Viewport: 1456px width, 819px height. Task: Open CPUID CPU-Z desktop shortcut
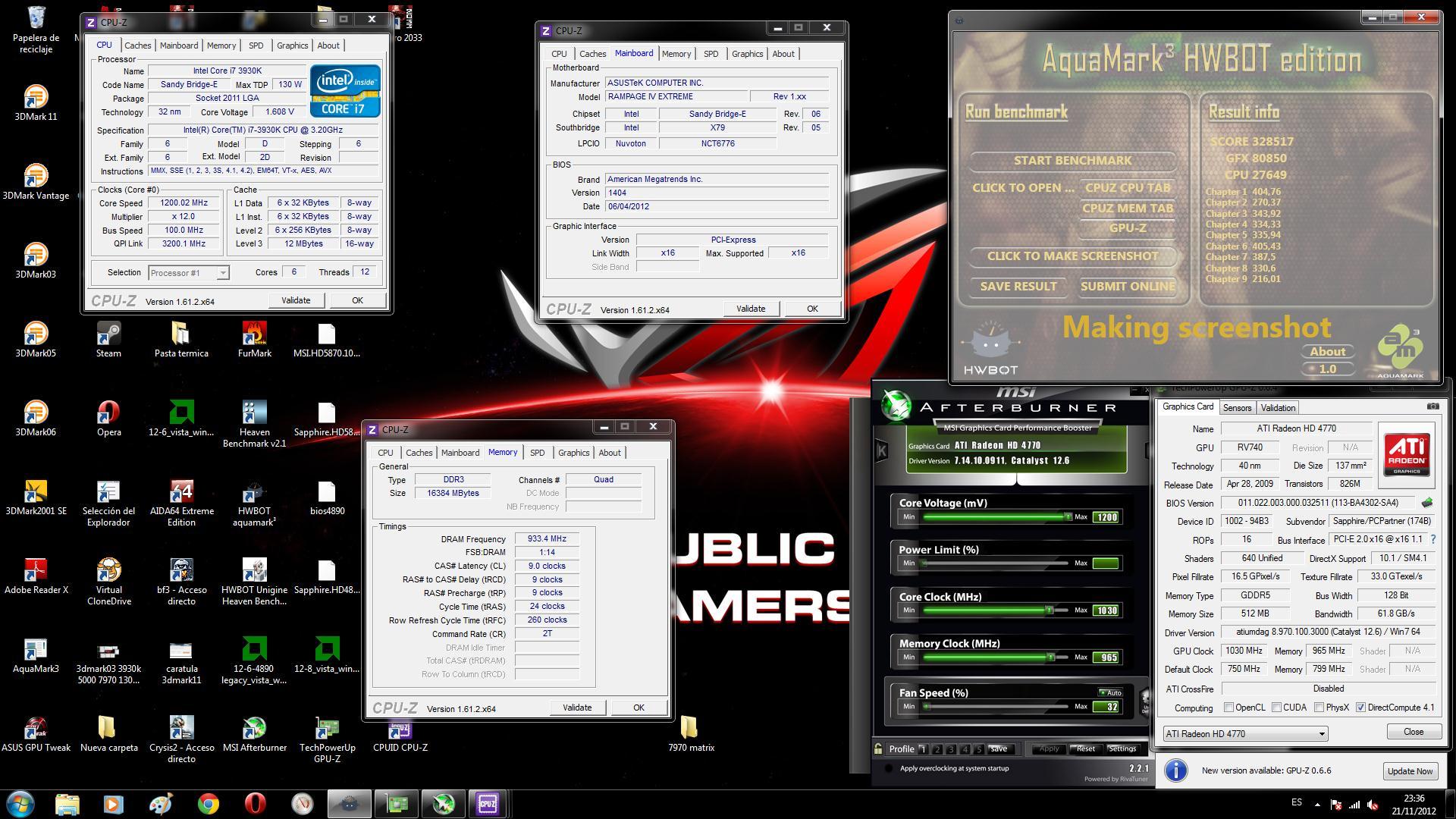(x=400, y=733)
